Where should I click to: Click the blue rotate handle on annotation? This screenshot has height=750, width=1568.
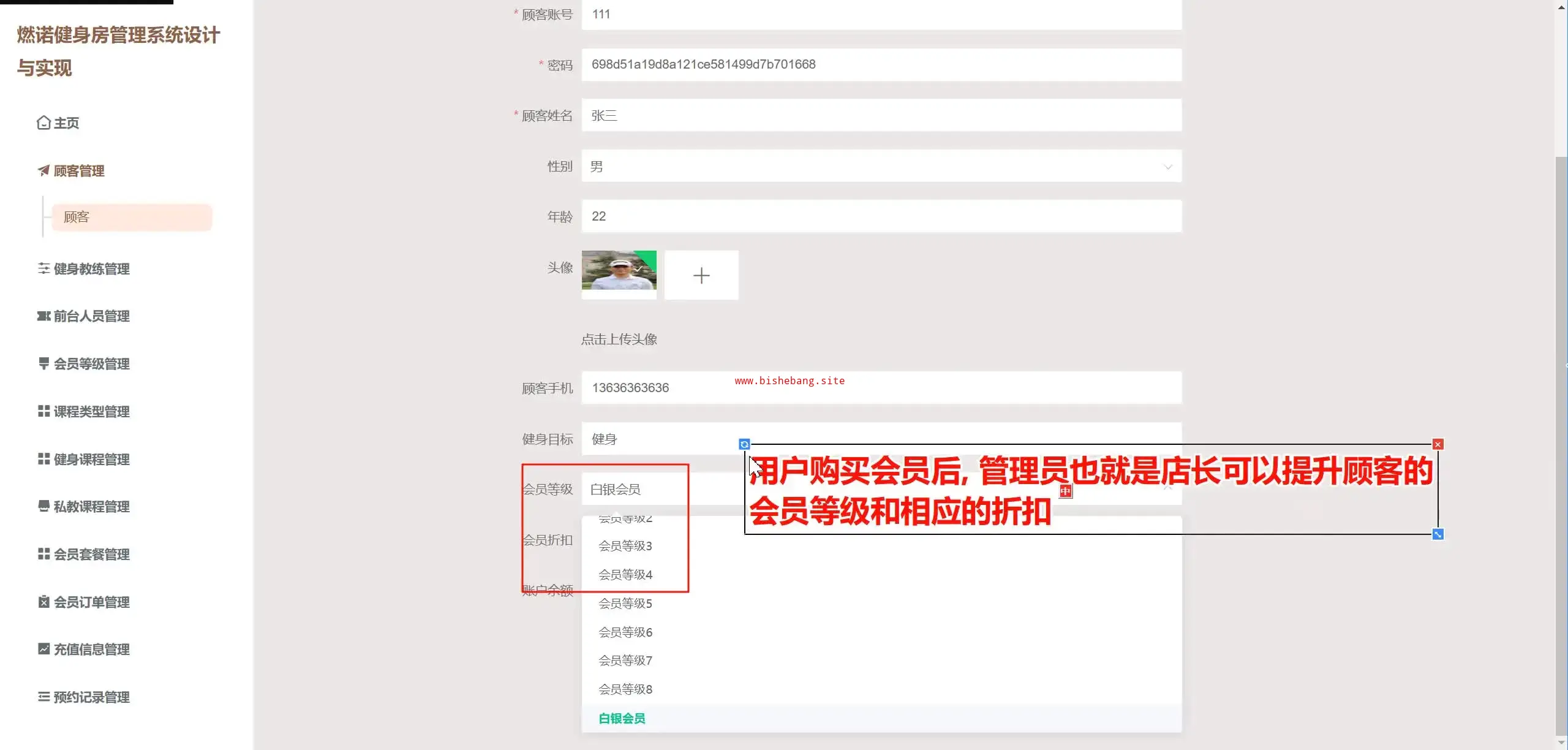pyautogui.click(x=744, y=444)
